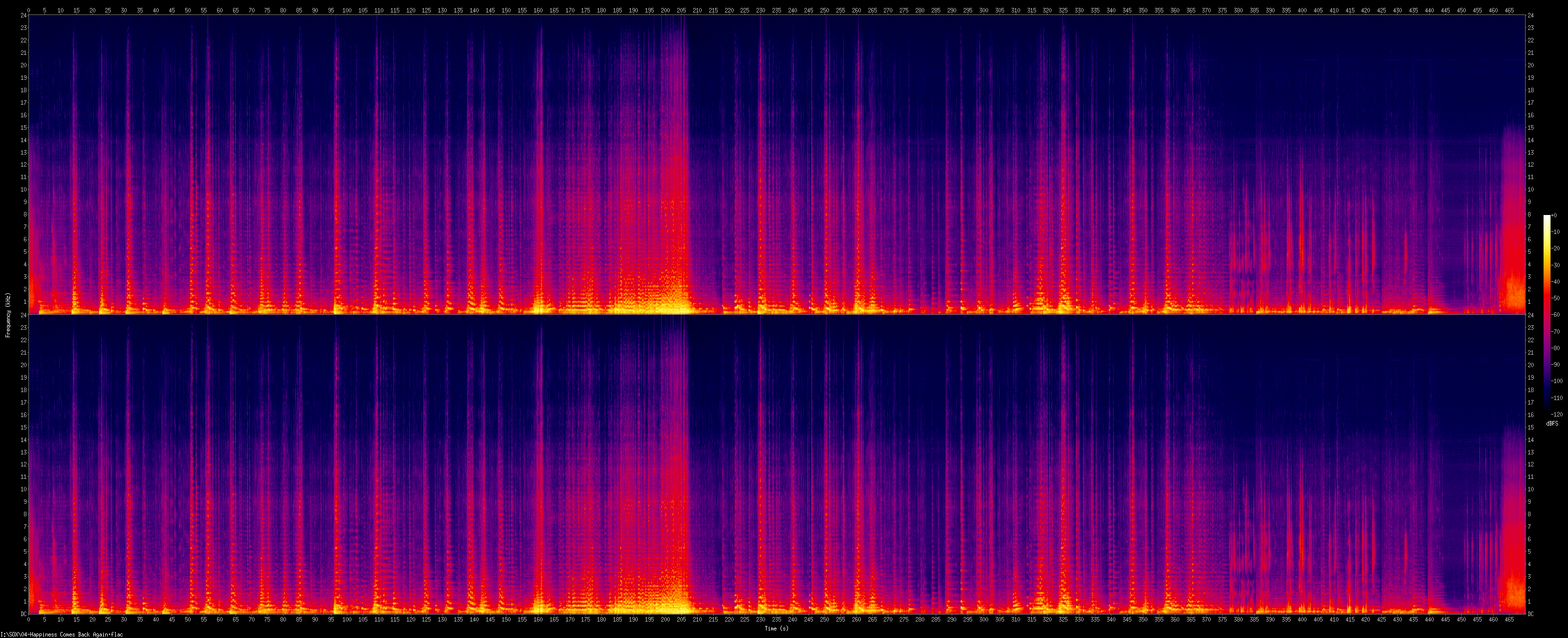
Task: Click the -60 mark on the dBFS scale
Action: click(x=1556, y=315)
